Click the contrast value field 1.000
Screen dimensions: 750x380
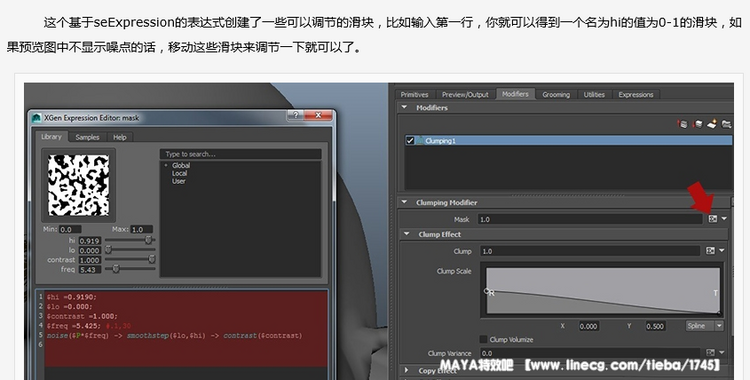point(89,259)
